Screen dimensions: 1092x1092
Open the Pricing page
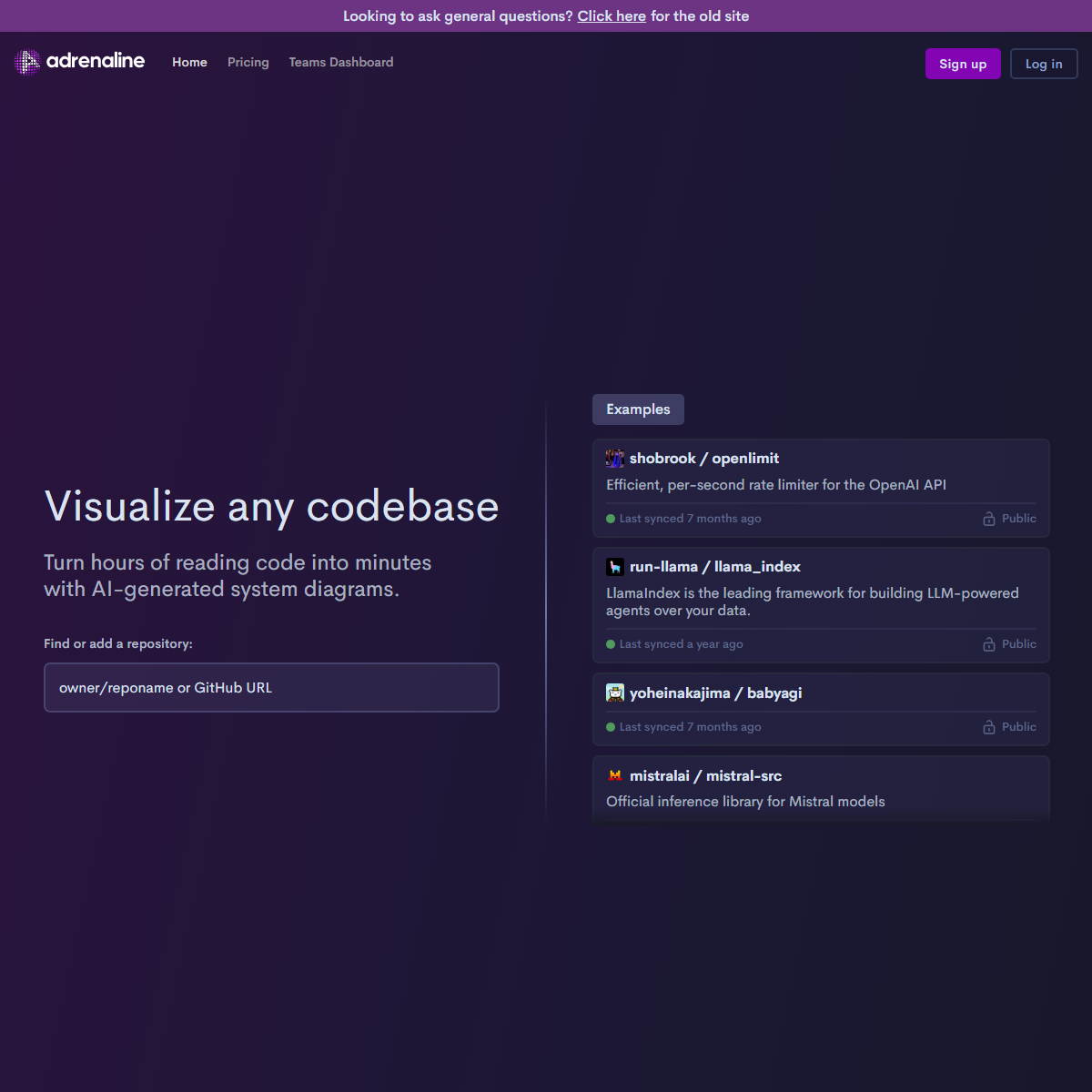click(x=248, y=62)
